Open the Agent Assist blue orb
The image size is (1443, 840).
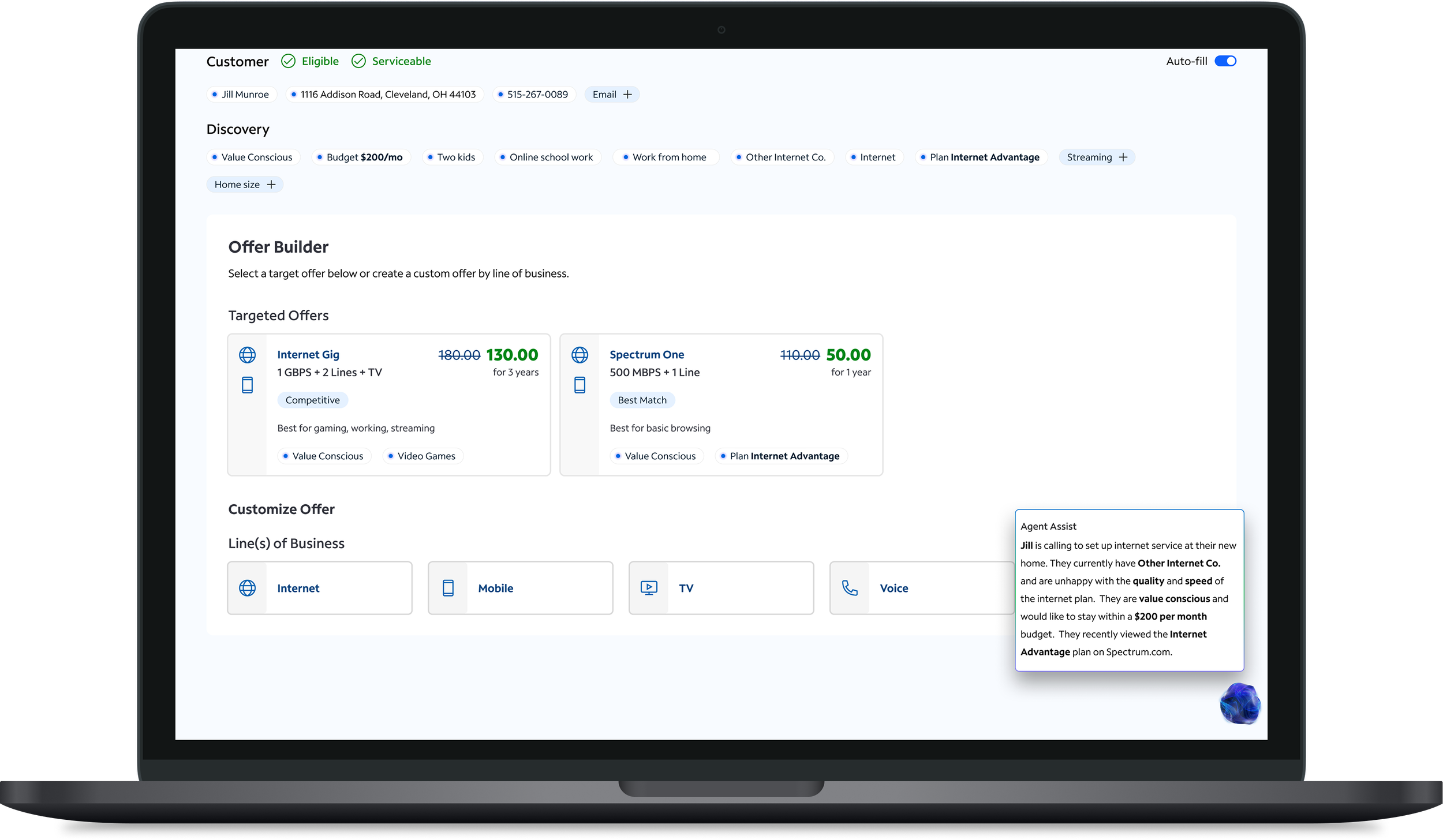click(1240, 703)
